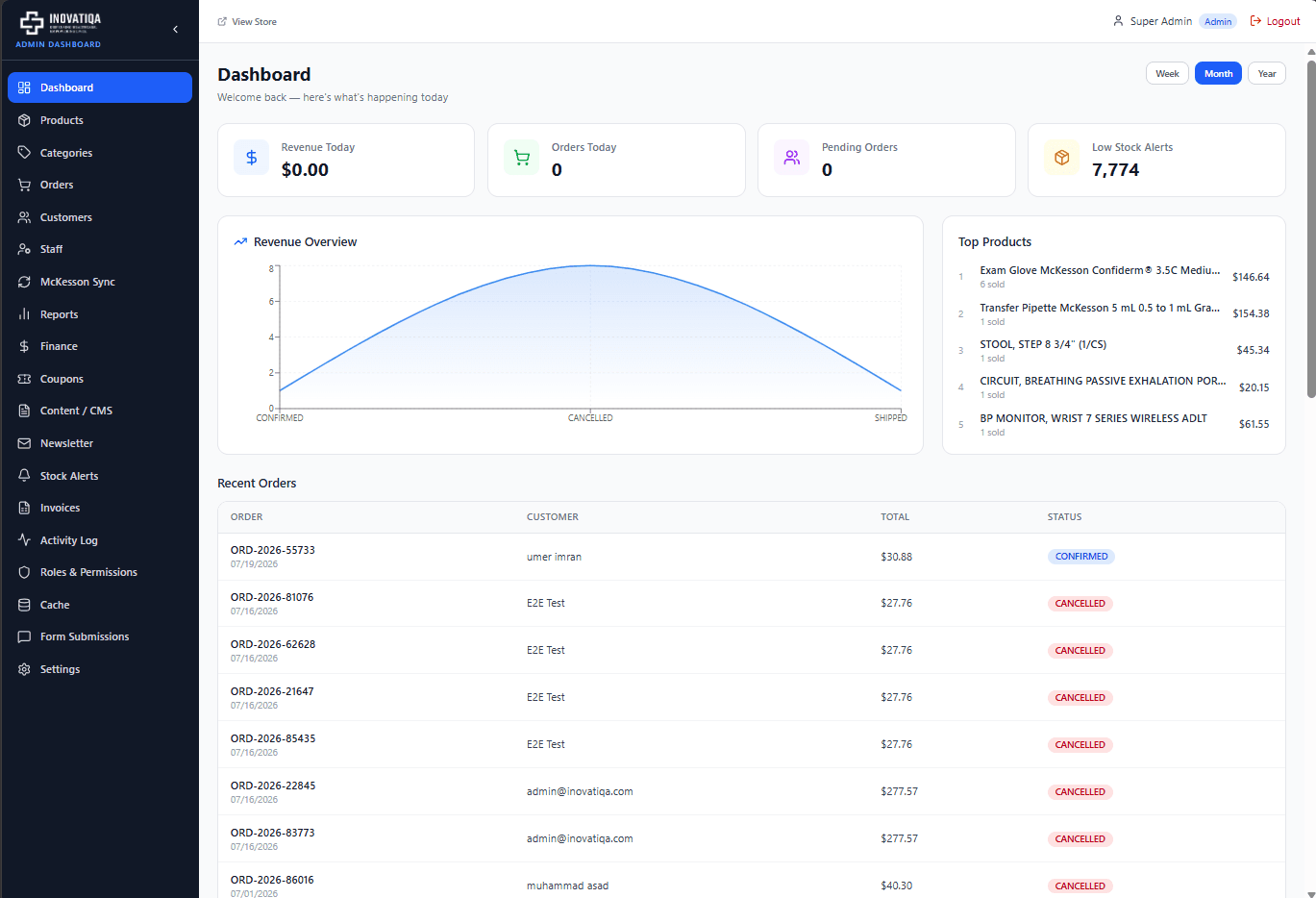This screenshot has height=898, width=1316.
Task: Click the STATUS column header
Action: pyautogui.click(x=1064, y=517)
